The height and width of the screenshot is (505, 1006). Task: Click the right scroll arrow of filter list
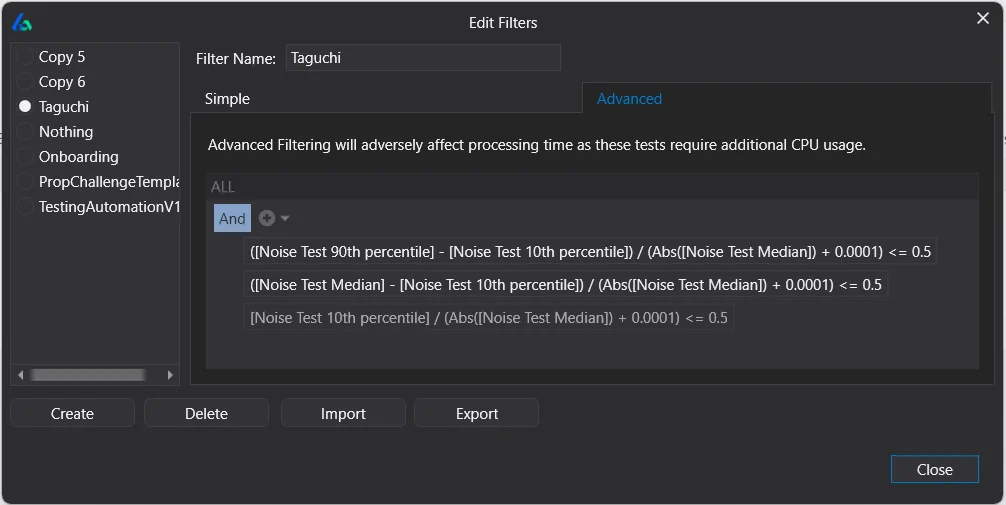point(170,375)
